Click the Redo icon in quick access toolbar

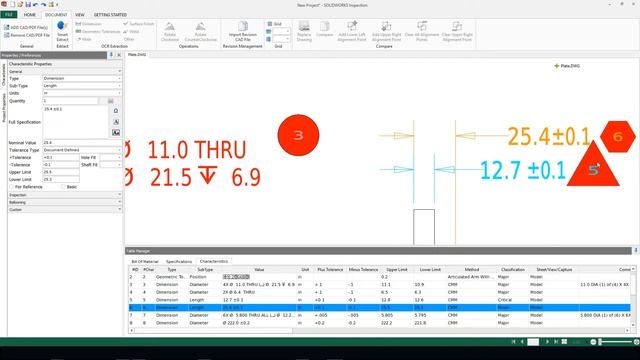click(43, 4)
